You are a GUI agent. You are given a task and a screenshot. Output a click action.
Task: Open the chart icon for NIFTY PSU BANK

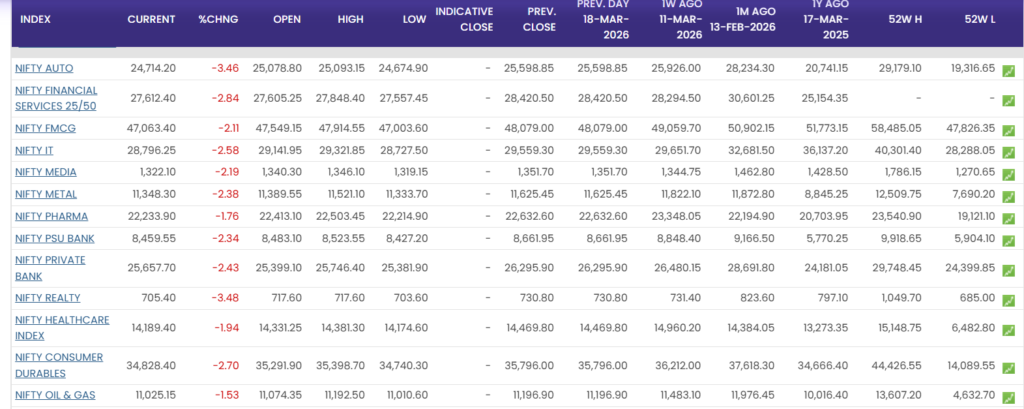(x=1008, y=240)
